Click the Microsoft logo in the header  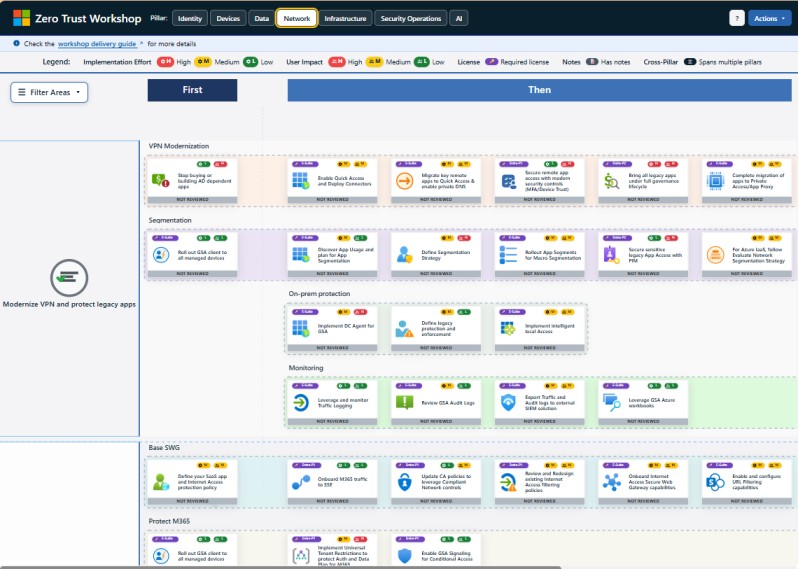tap(21, 18)
